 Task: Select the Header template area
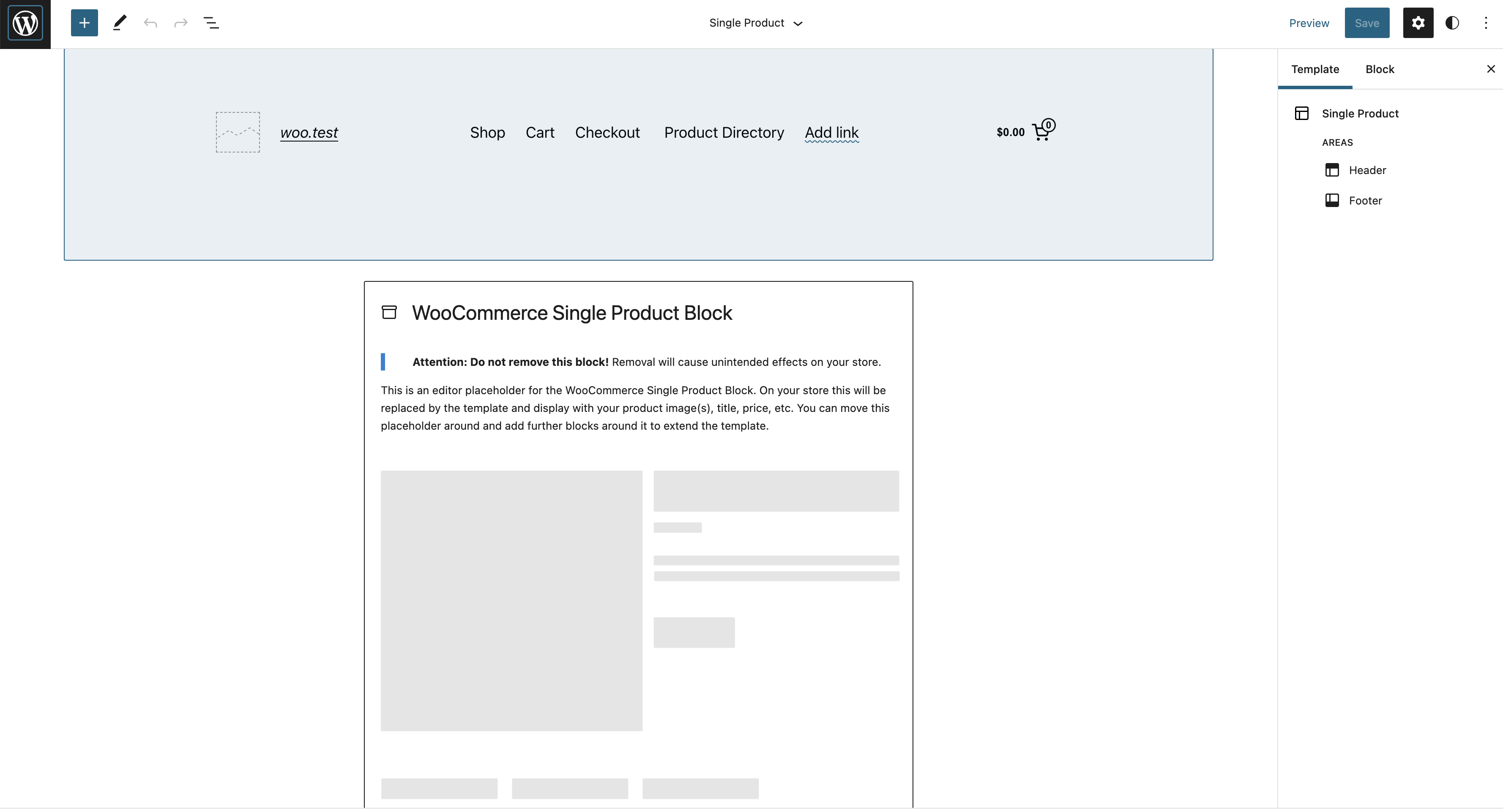pos(1366,170)
